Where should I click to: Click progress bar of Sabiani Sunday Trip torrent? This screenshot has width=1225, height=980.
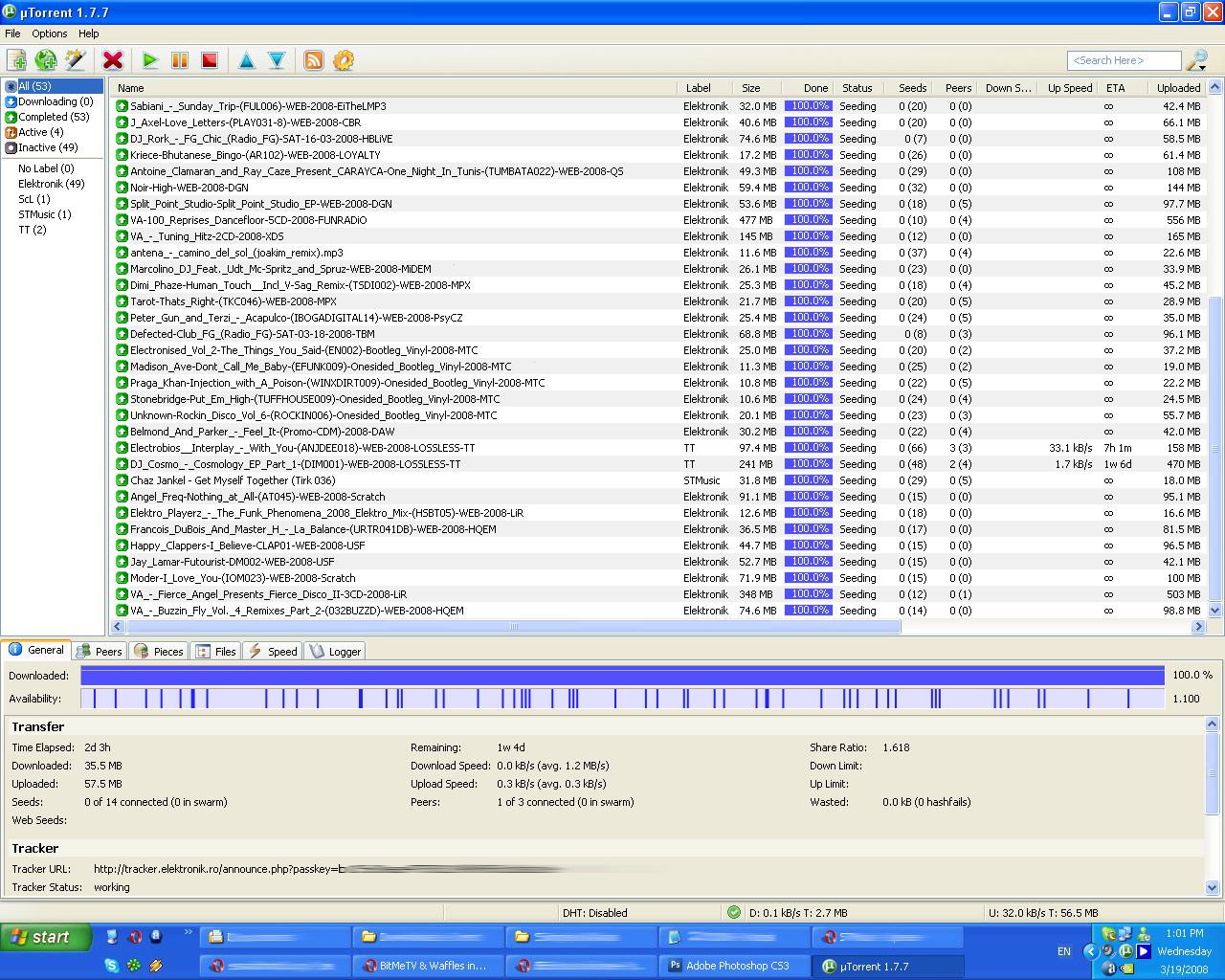point(809,106)
